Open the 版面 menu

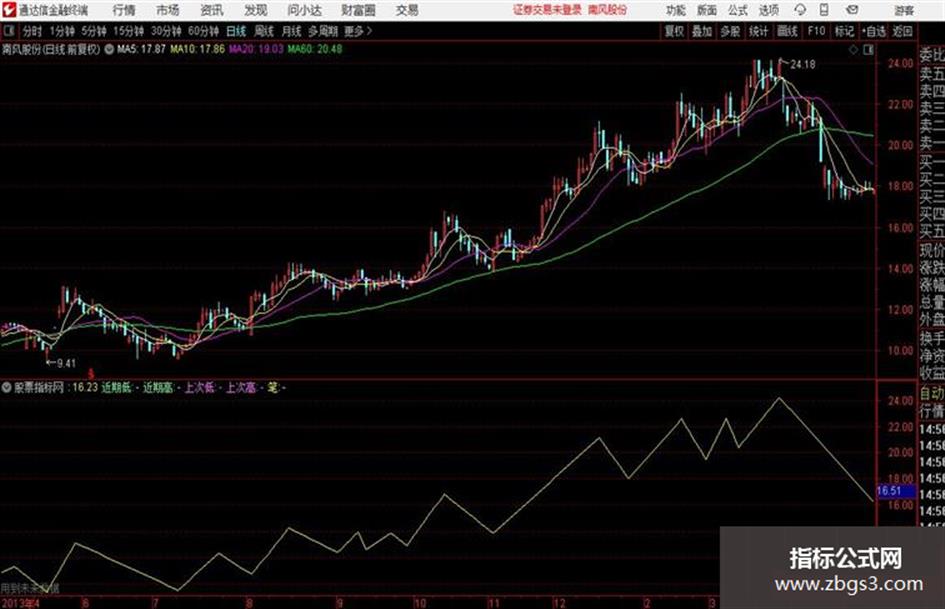[707, 10]
